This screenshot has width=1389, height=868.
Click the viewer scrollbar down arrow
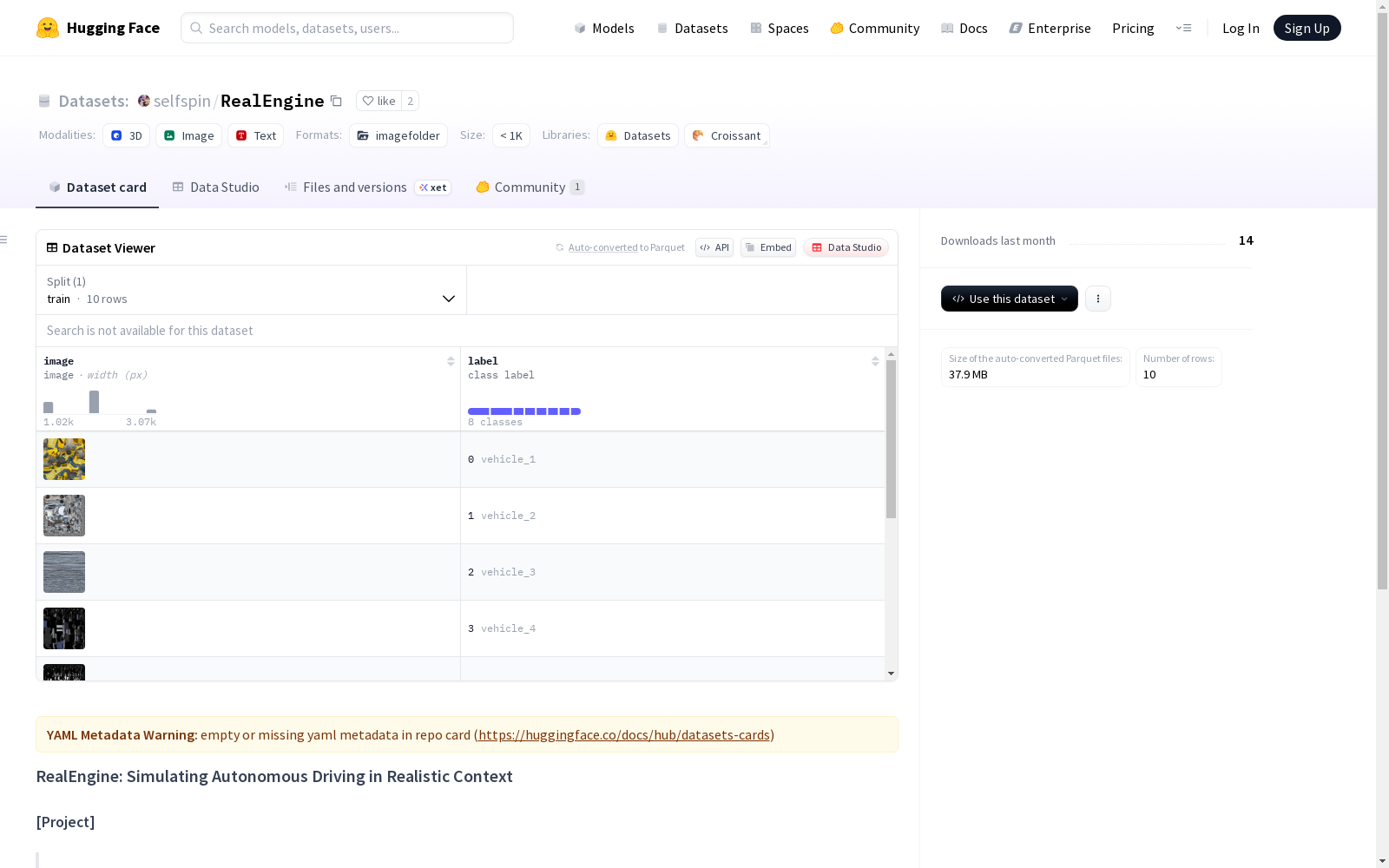point(891,674)
